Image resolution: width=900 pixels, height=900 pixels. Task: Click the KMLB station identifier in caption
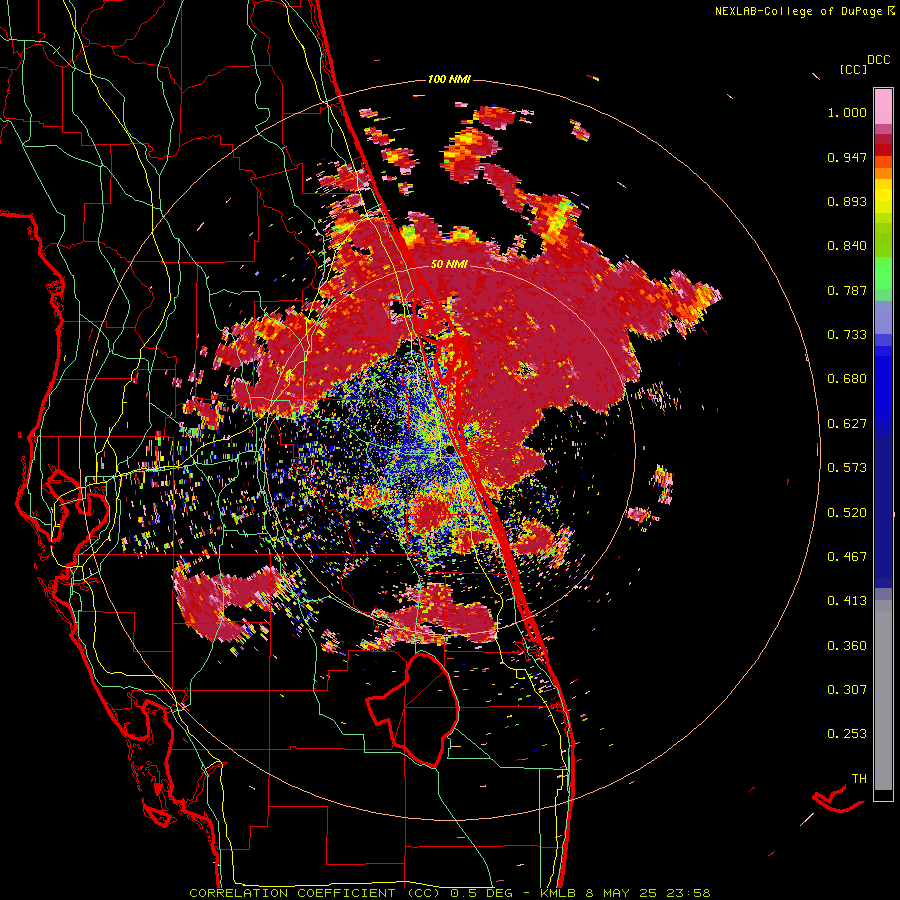click(x=560, y=893)
